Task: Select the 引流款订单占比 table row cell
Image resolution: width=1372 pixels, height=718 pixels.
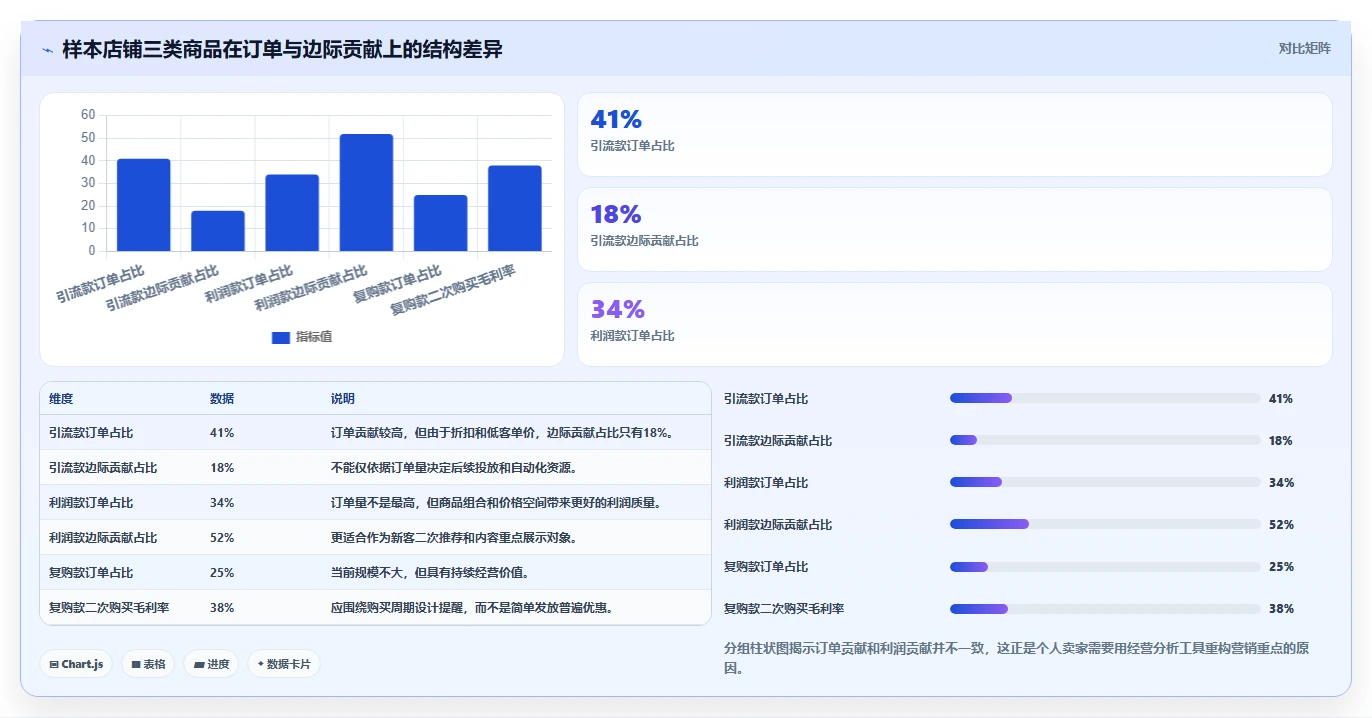Action: (x=91, y=433)
